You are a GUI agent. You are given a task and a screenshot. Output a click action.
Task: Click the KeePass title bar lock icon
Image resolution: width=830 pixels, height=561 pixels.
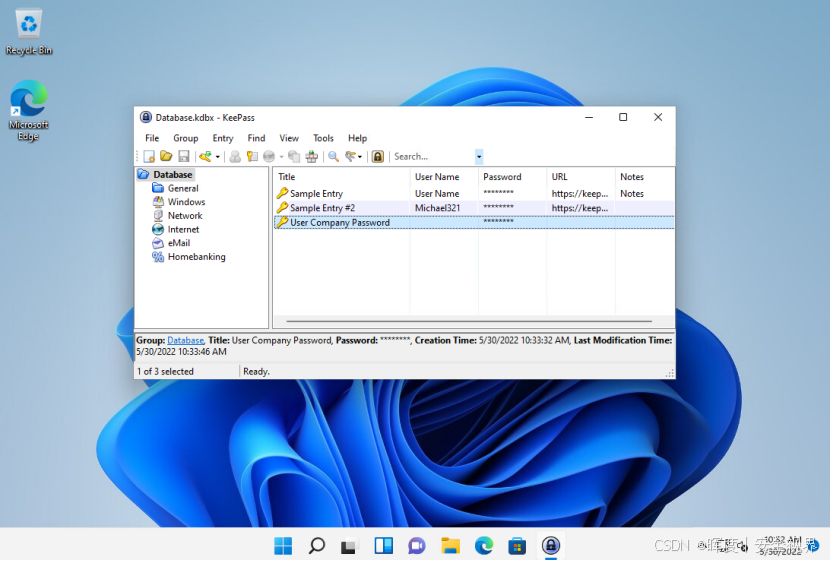click(146, 117)
